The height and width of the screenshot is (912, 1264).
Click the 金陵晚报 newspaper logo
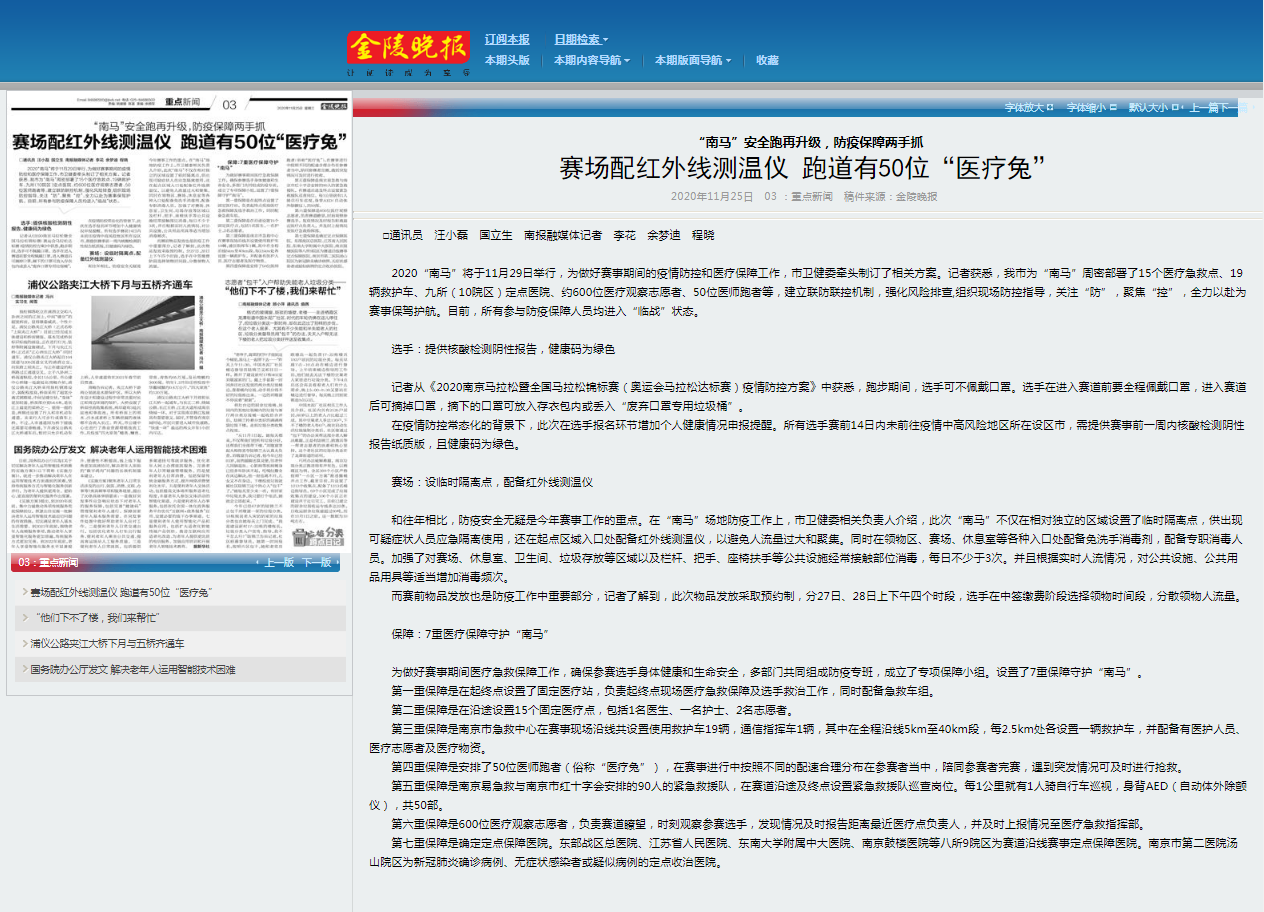(x=409, y=47)
